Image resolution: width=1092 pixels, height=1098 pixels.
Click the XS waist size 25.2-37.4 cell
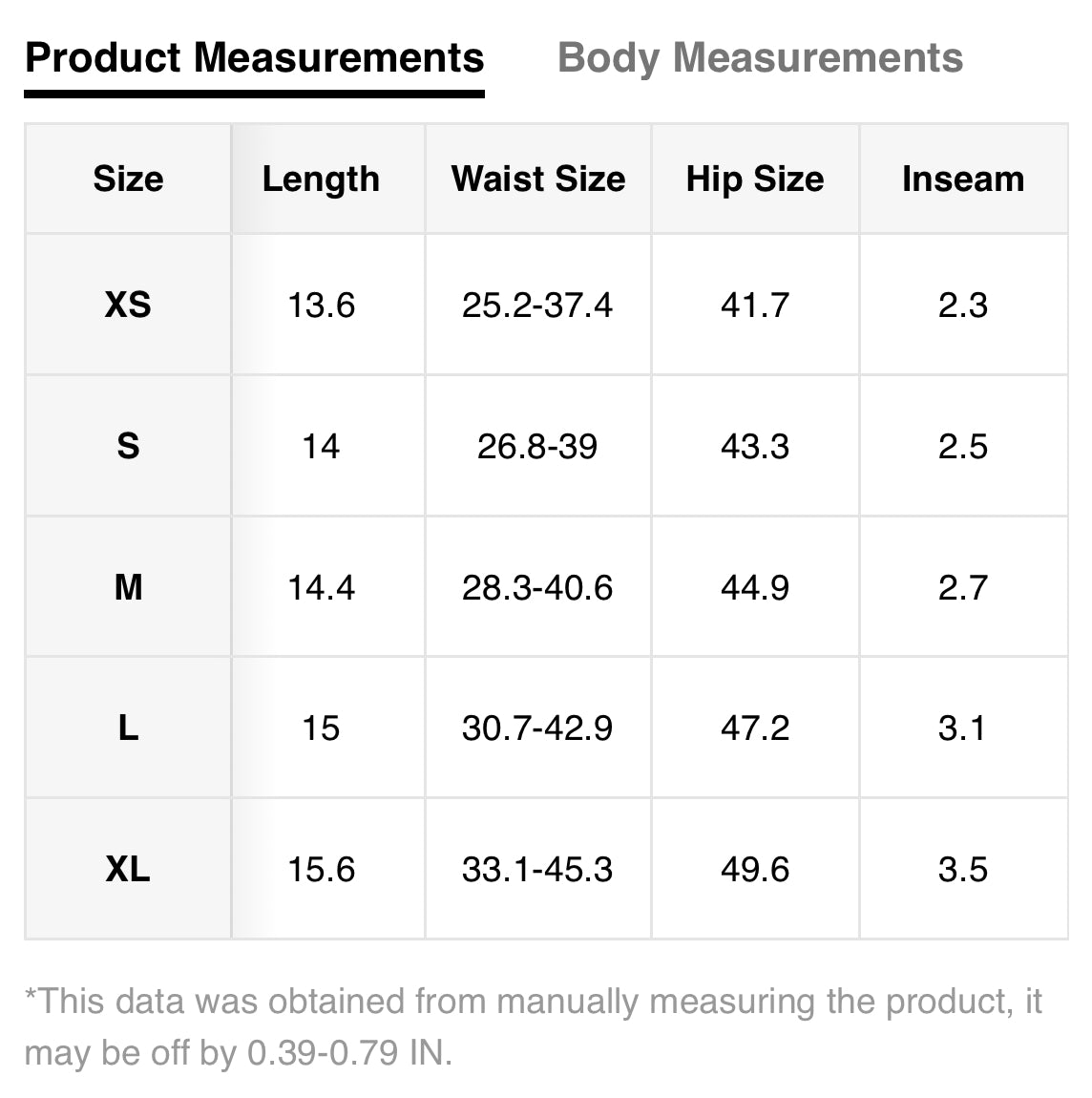coord(537,306)
